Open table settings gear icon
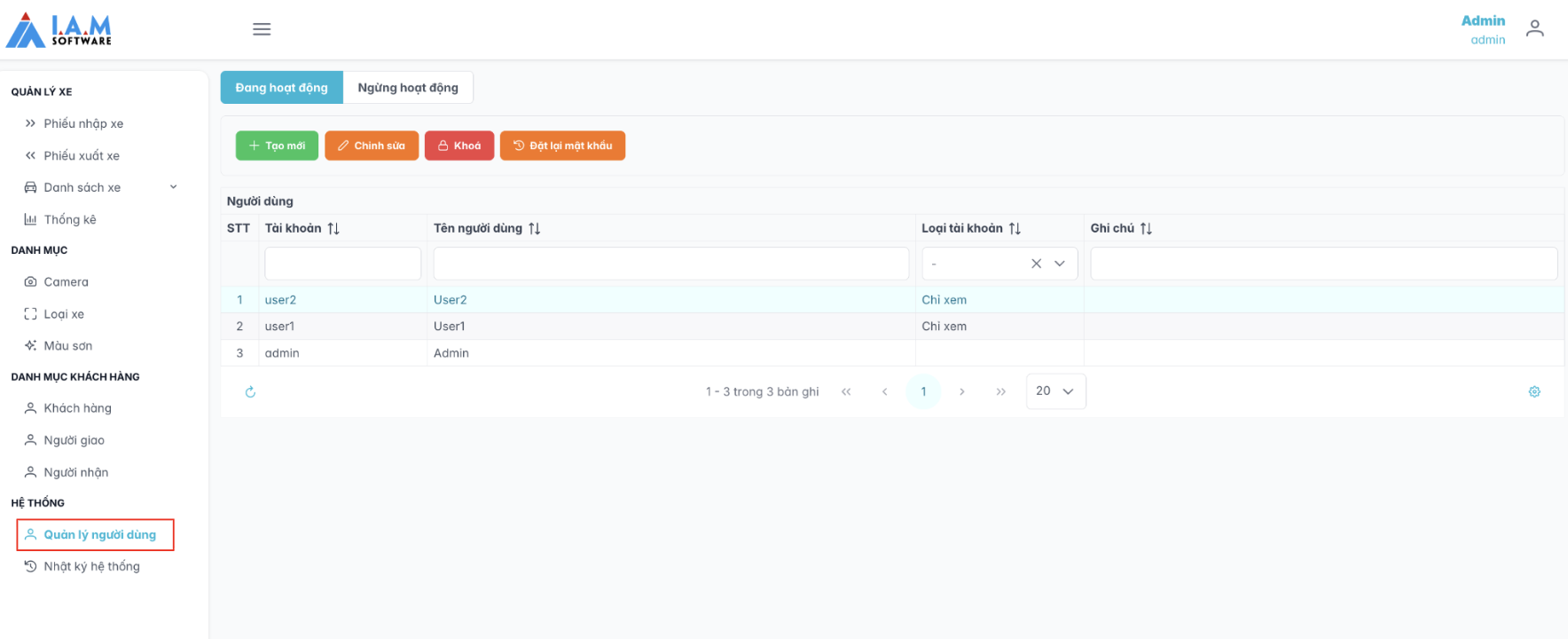This screenshot has height=639, width=1568. pos(1534,391)
